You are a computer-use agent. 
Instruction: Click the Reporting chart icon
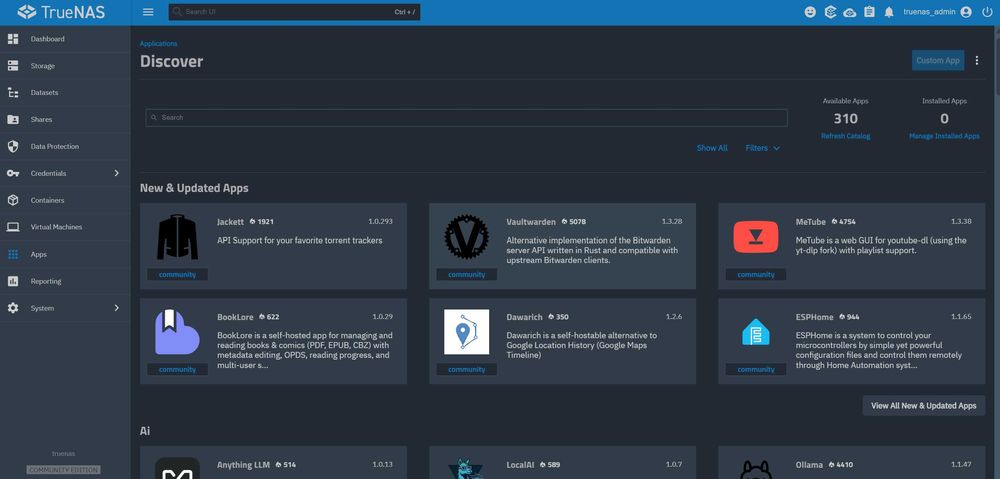click(x=13, y=281)
